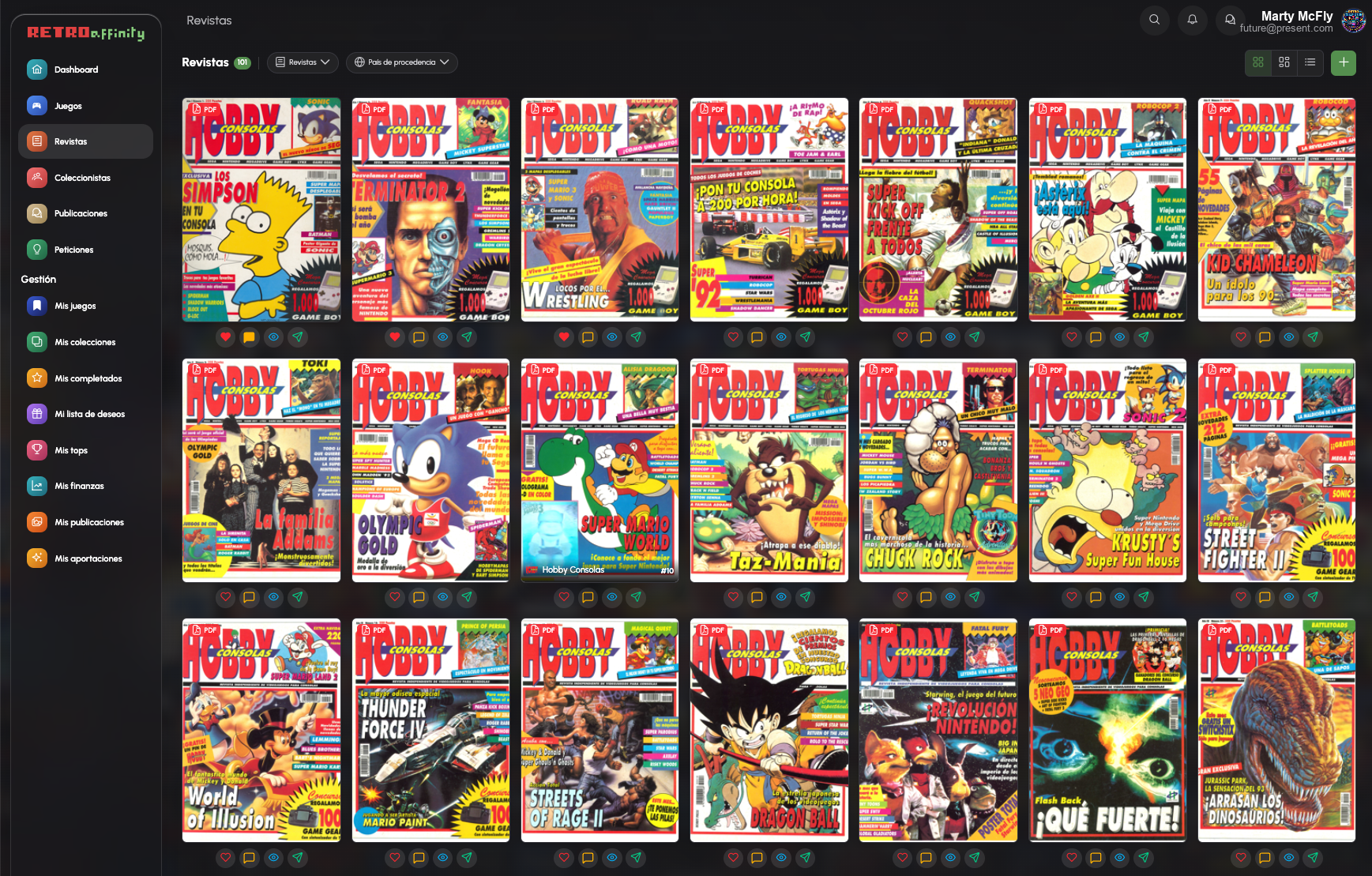The image size is (1372, 876).
Task: Open Juegos in the sidebar
Action: pos(85,106)
